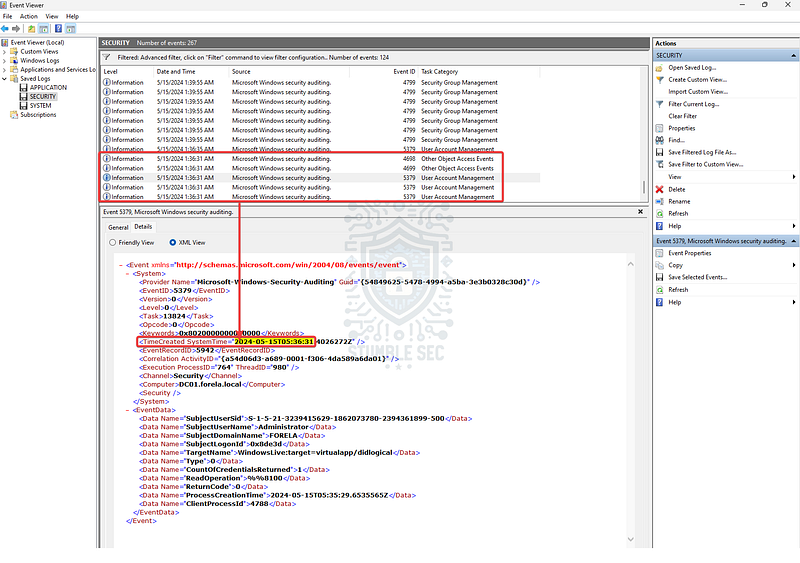Click XML view scroll up arrow
Viewport: 800px width, 563px height.
click(x=631, y=264)
